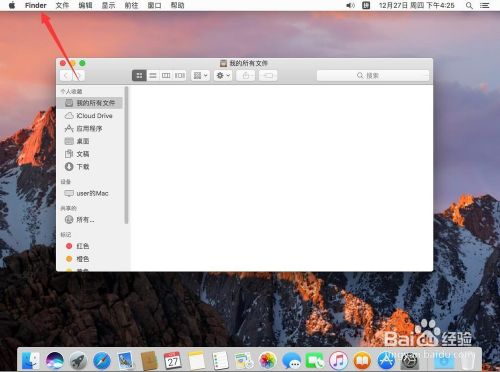
Task: Click the date and time in menu bar
Action: click(x=417, y=5)
